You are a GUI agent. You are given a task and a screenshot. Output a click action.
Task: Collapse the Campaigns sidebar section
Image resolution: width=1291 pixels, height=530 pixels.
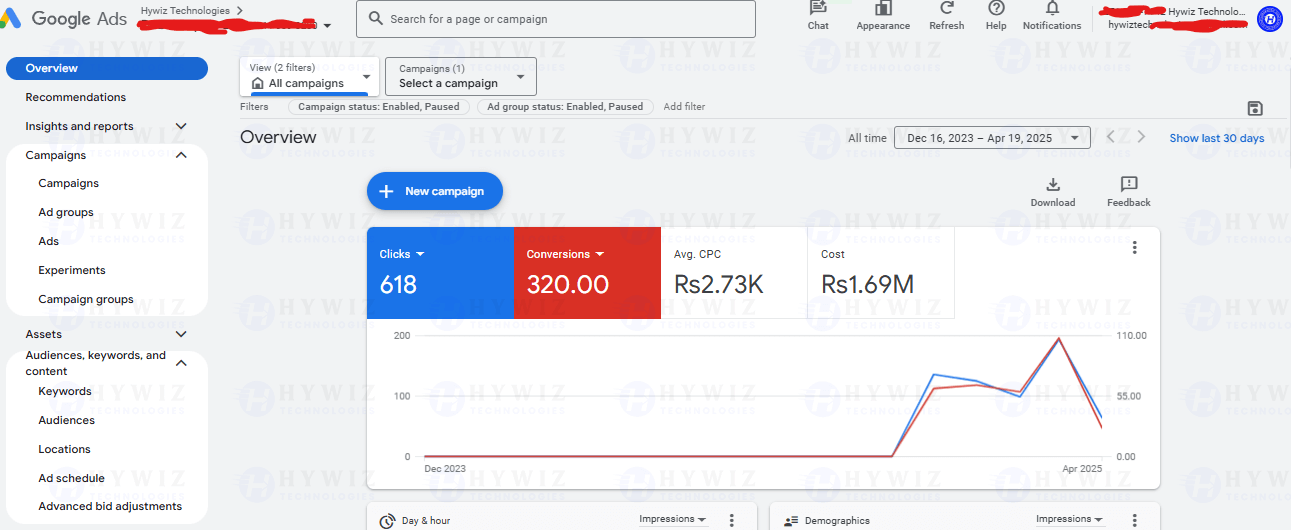coord(181,155)
